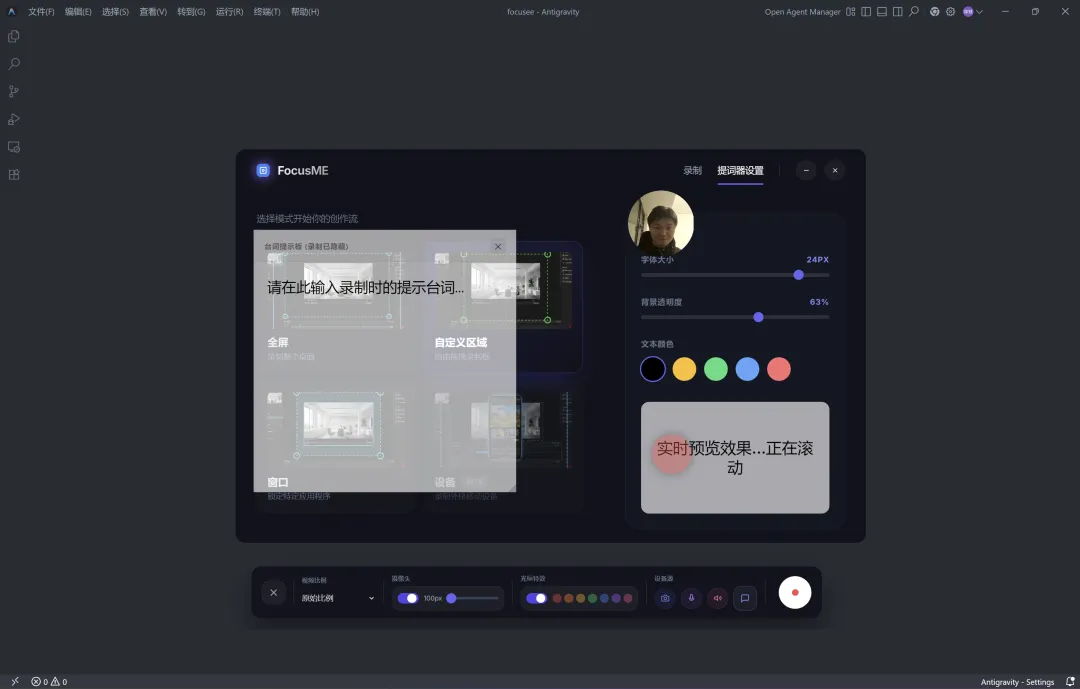1080x689 pixels.
Task: Toggle the 光标特效 cursor effect switch
Action: pos(537,598)
